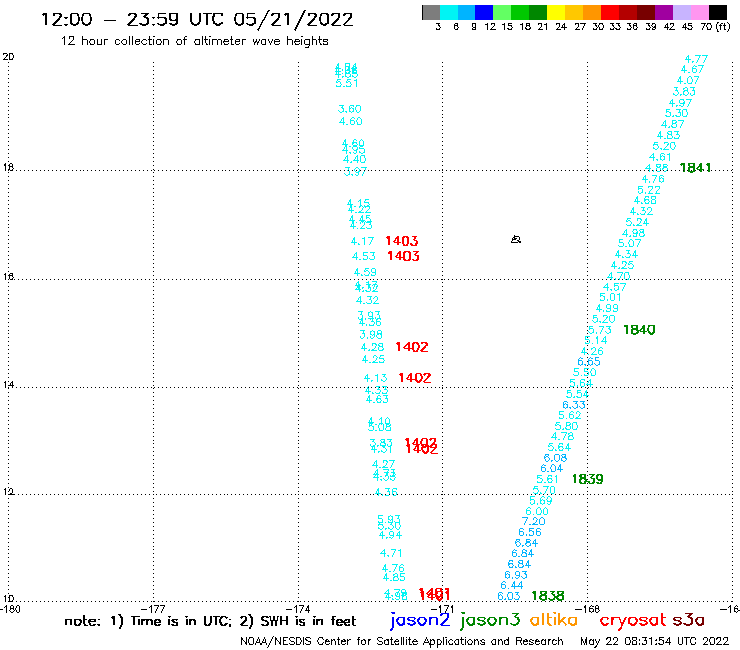Click the green 1839 time label
Viewport: 740px width, 650px height.
pyautogui.click(x=588, y=479)
